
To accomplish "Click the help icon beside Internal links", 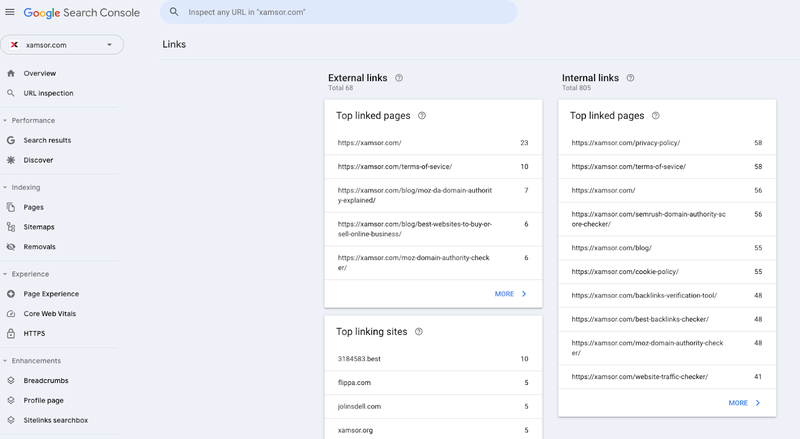I will coord(630,78).
